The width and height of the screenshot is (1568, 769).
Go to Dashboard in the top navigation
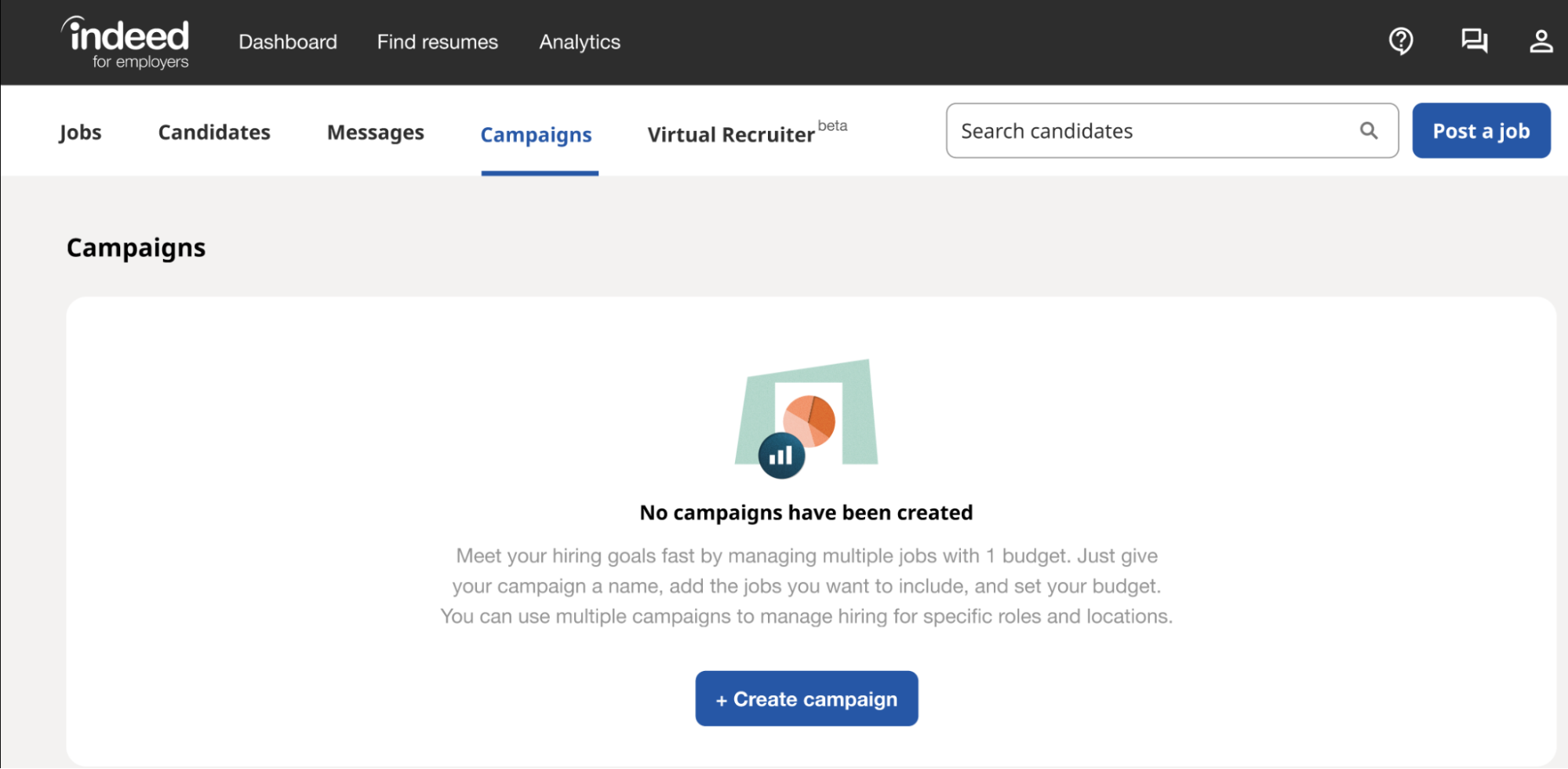tap(288, 42)
